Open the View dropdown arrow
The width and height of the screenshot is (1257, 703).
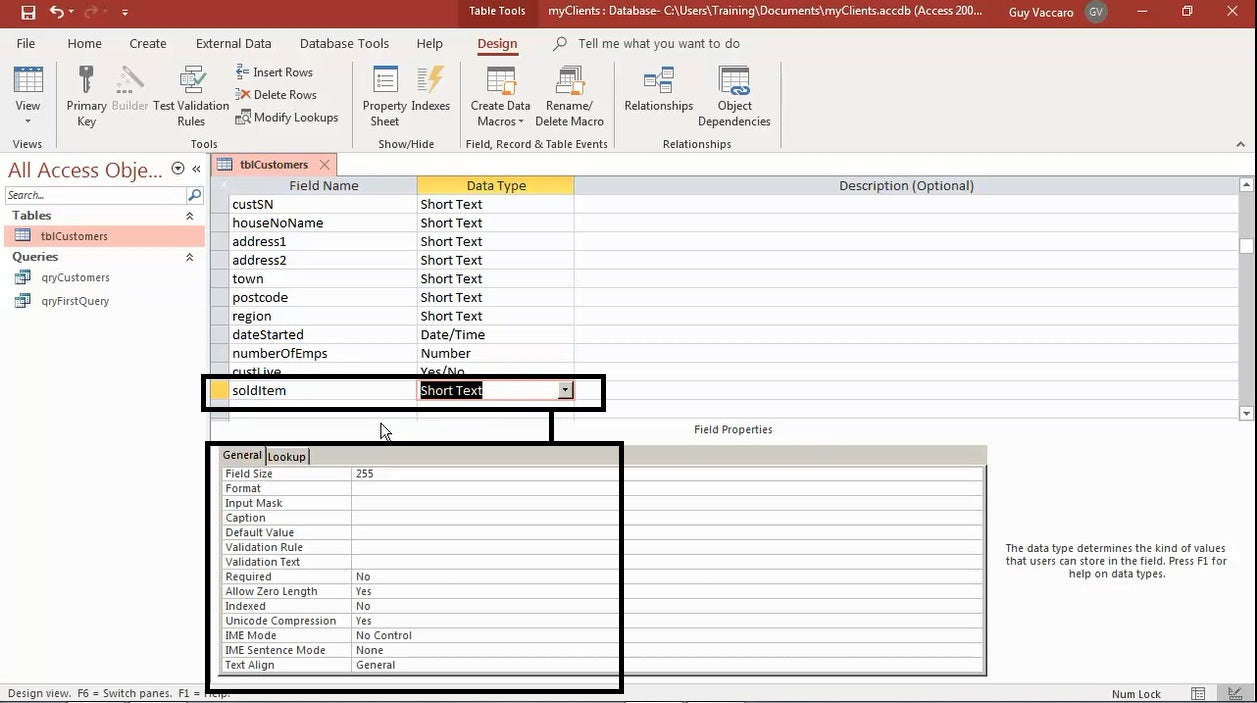pyautogui.click(x=27, y=121)
